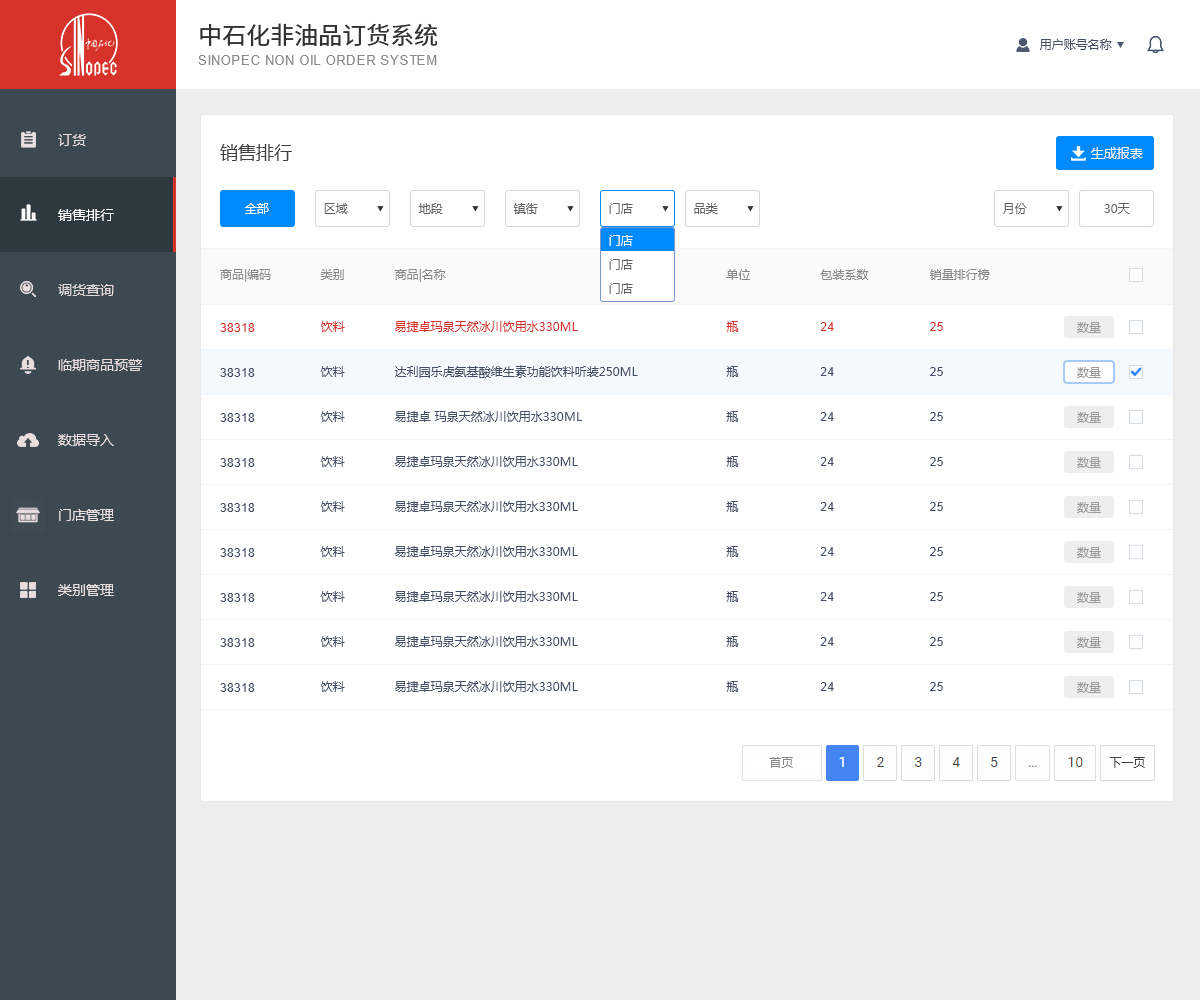This screenshot has width=1200, height=1000.
Task: Click the 数量 input field in the 达利园乐虎 row
Action: point(1088,372)
